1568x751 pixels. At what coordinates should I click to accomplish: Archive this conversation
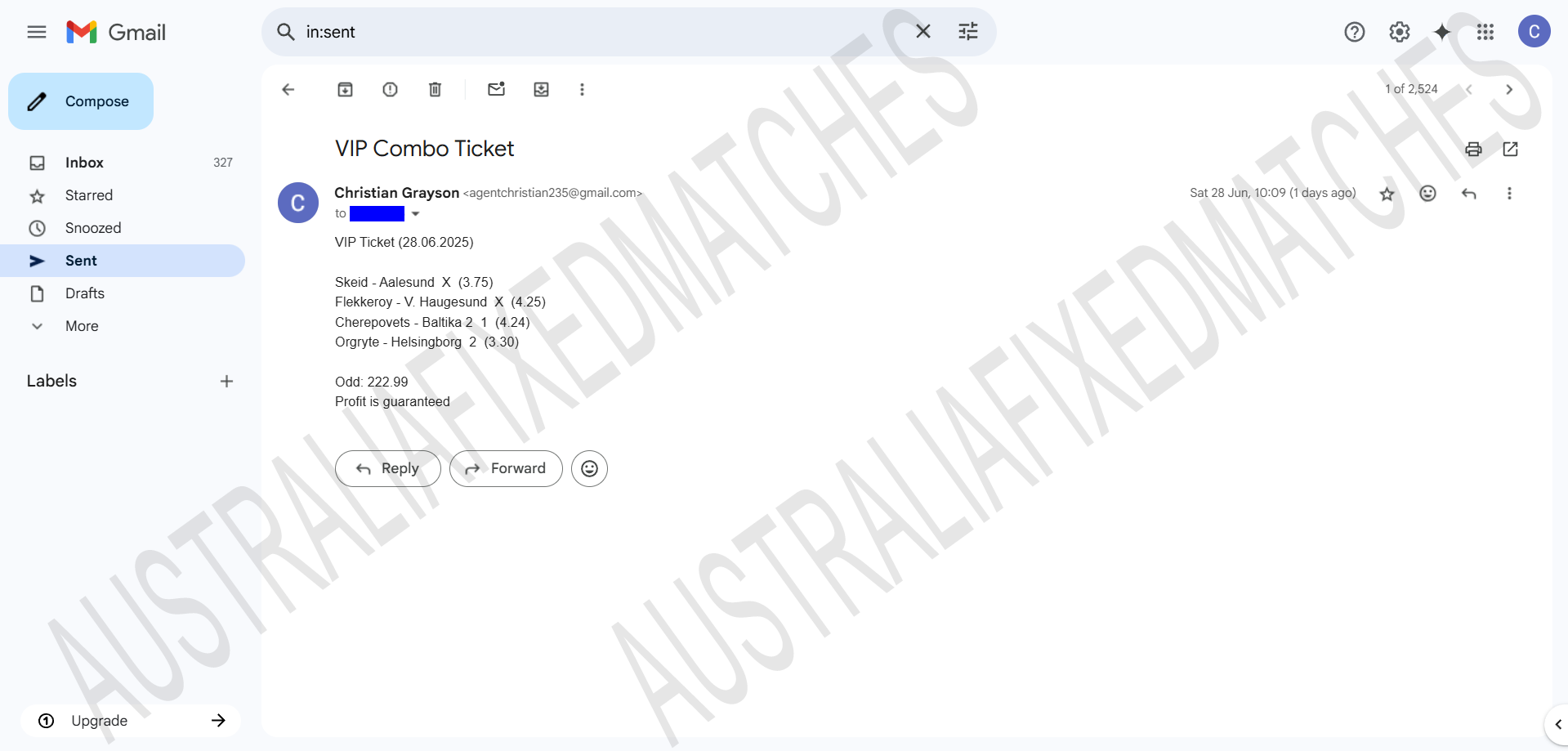point(346,89)
